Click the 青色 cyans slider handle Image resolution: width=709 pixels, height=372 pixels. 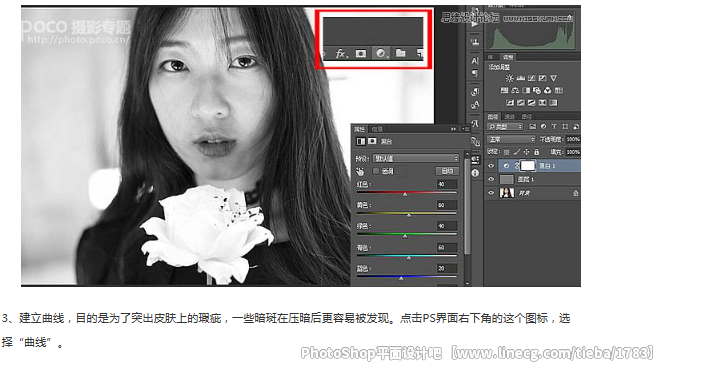click(409, 258)
